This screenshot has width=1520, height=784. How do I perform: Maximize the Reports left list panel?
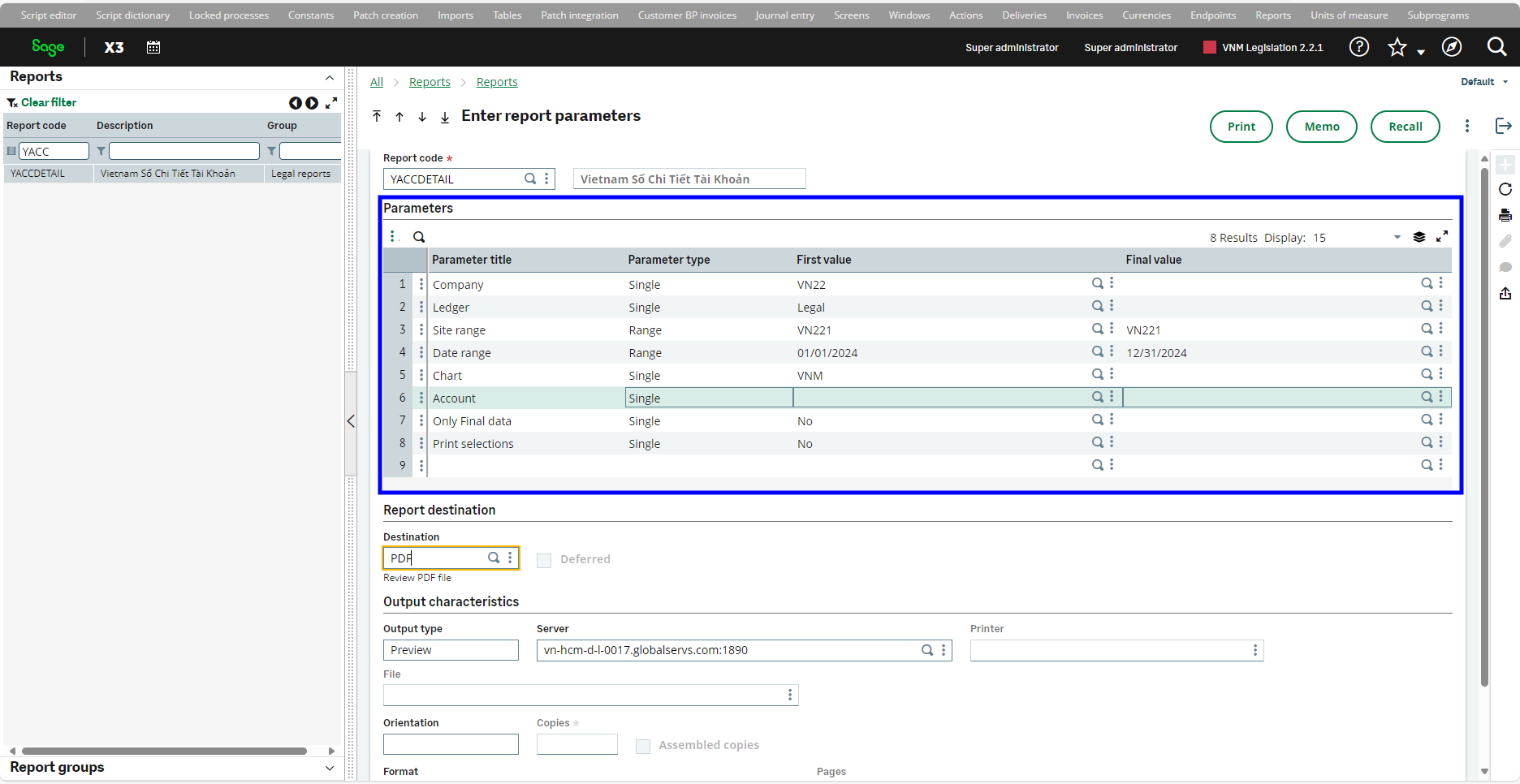(x=331, y=103)
